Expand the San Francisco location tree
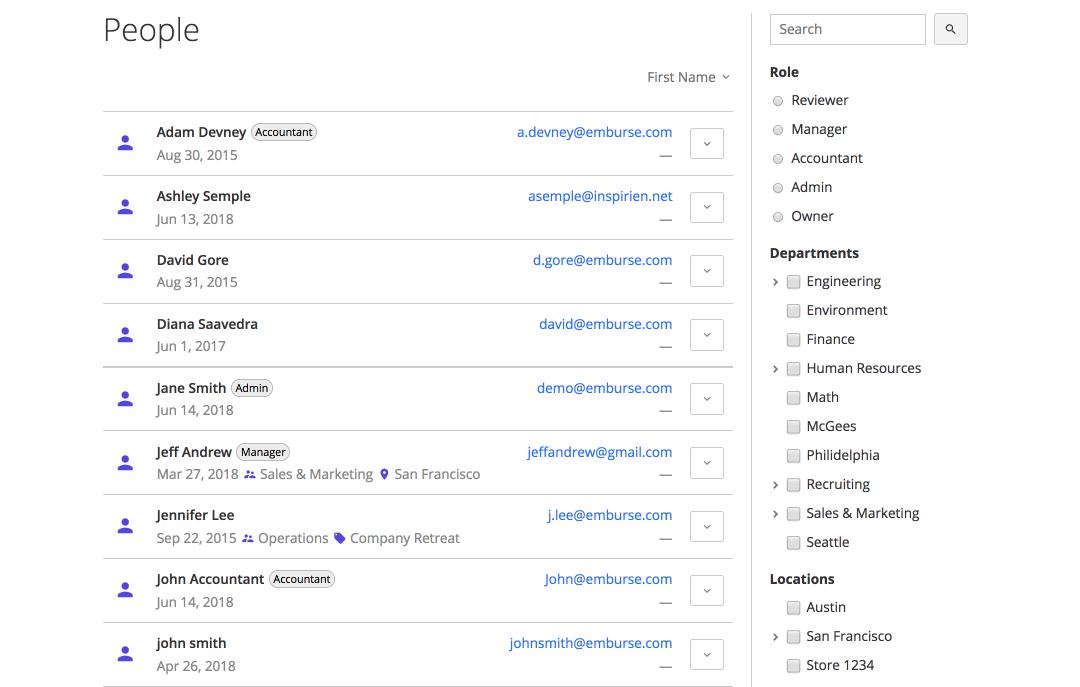 pyautogui.click(x=776, y=637)
